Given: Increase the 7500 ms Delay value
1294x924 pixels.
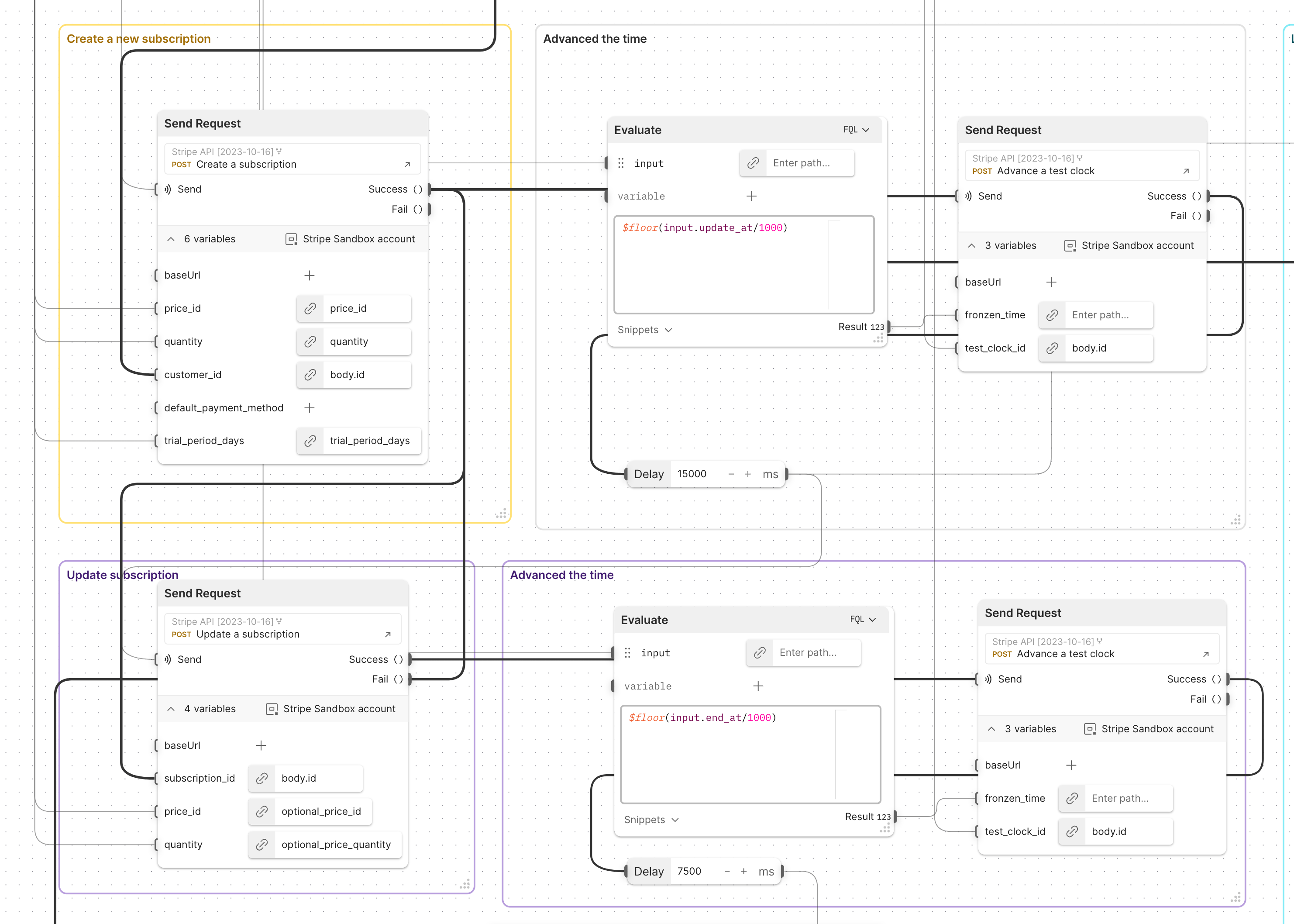Looking at the screenshot, I should click(743, 871).
